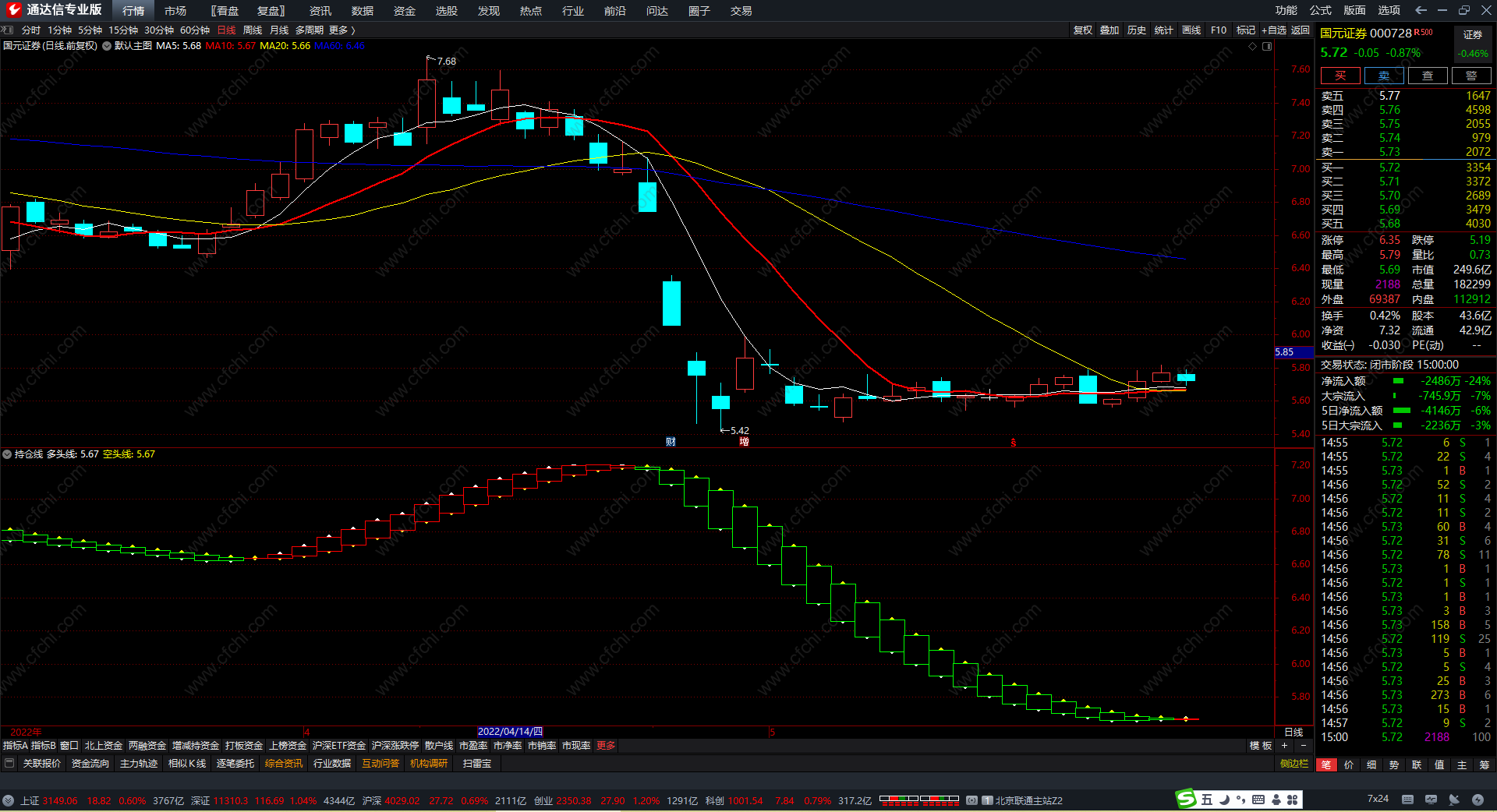This screenshot has height=812, width=1497.
Task: Open the 模板 template menu
Action: click(1261, 746)
